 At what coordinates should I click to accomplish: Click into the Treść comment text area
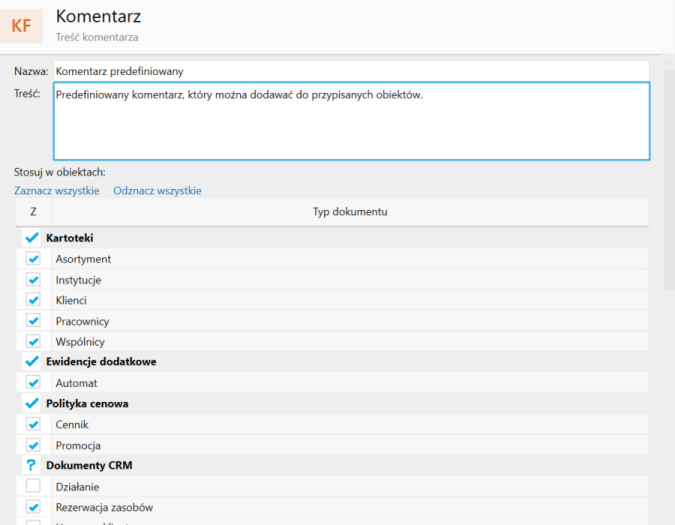350,120
